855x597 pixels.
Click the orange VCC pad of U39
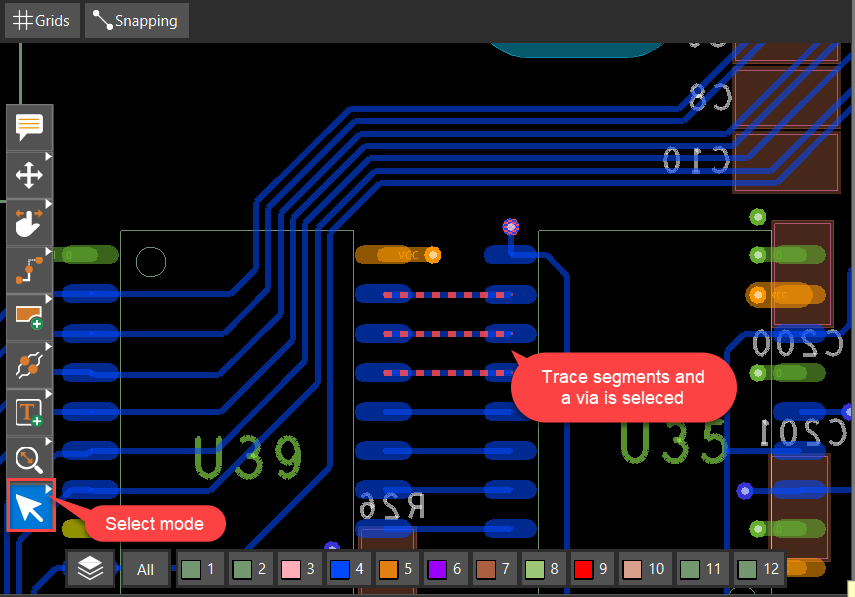point(398,255)
